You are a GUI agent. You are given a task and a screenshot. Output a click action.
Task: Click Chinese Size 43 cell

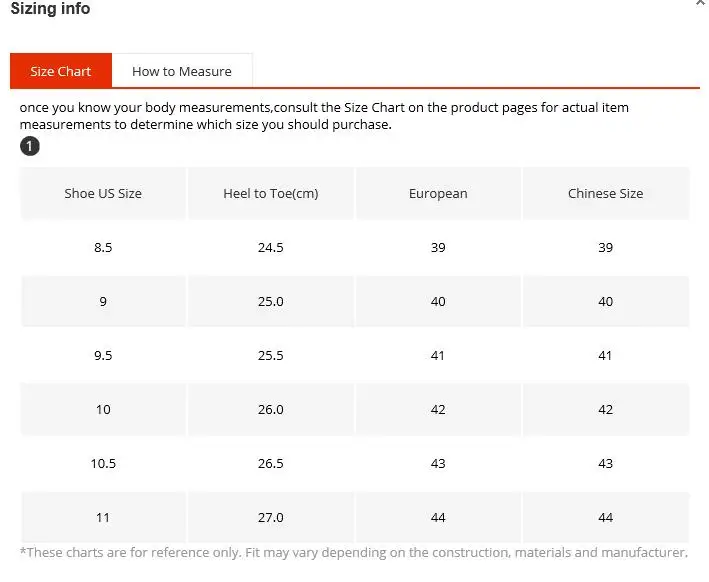coord(605,463)
